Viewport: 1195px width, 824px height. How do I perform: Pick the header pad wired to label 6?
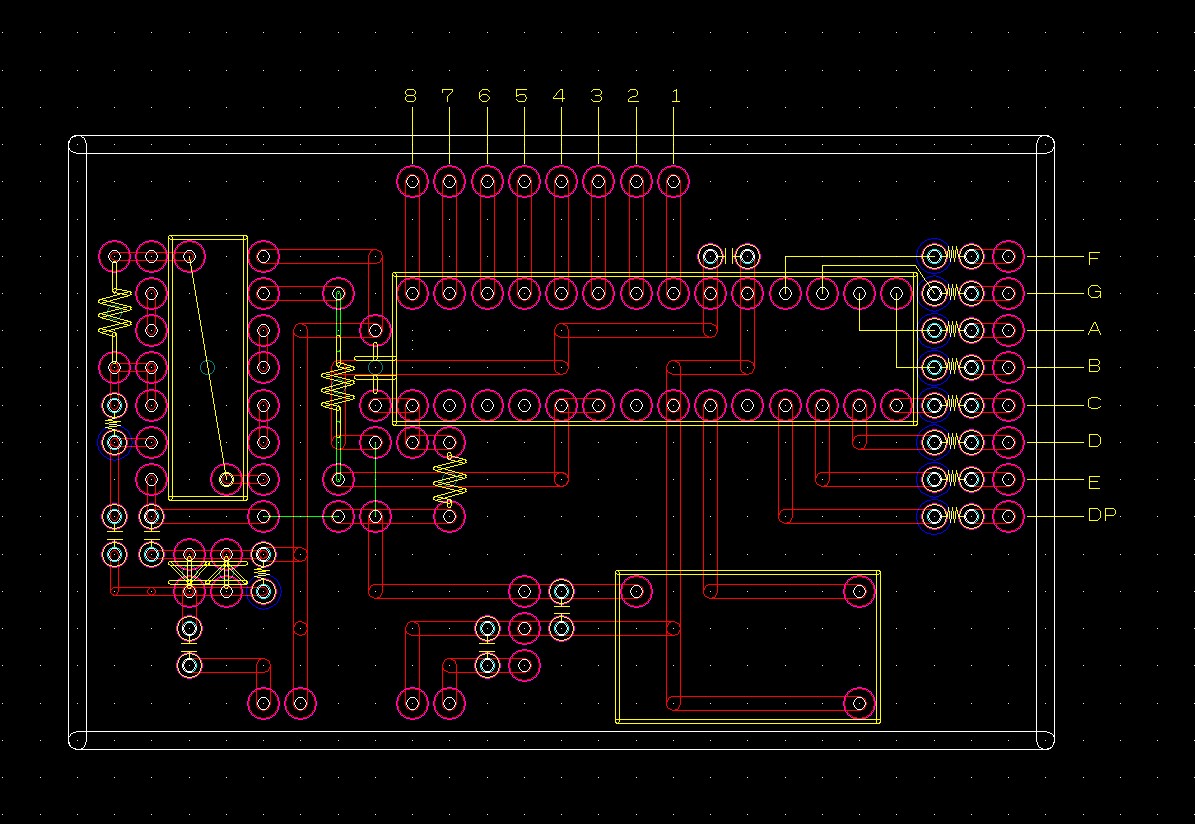[x=487, y=182]
